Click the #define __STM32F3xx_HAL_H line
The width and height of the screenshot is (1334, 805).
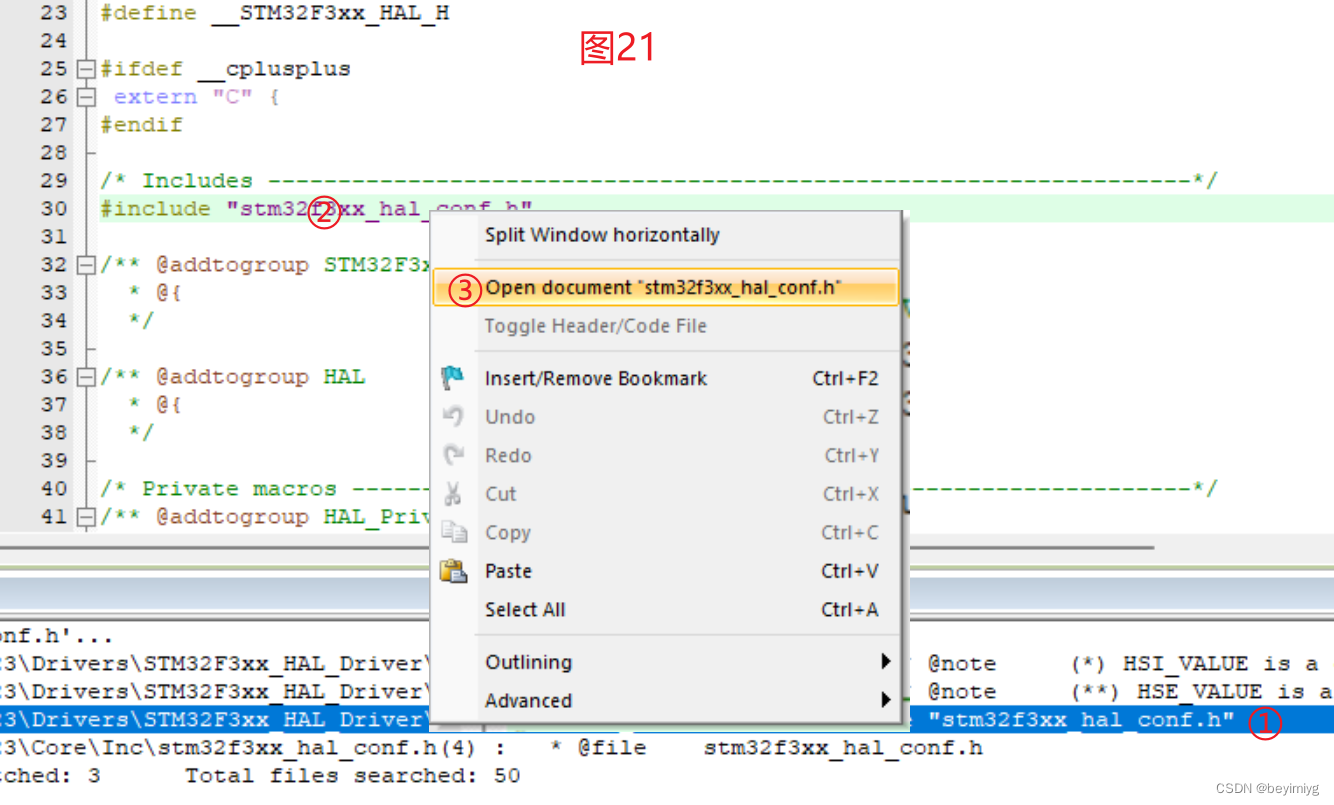point(275,13)
